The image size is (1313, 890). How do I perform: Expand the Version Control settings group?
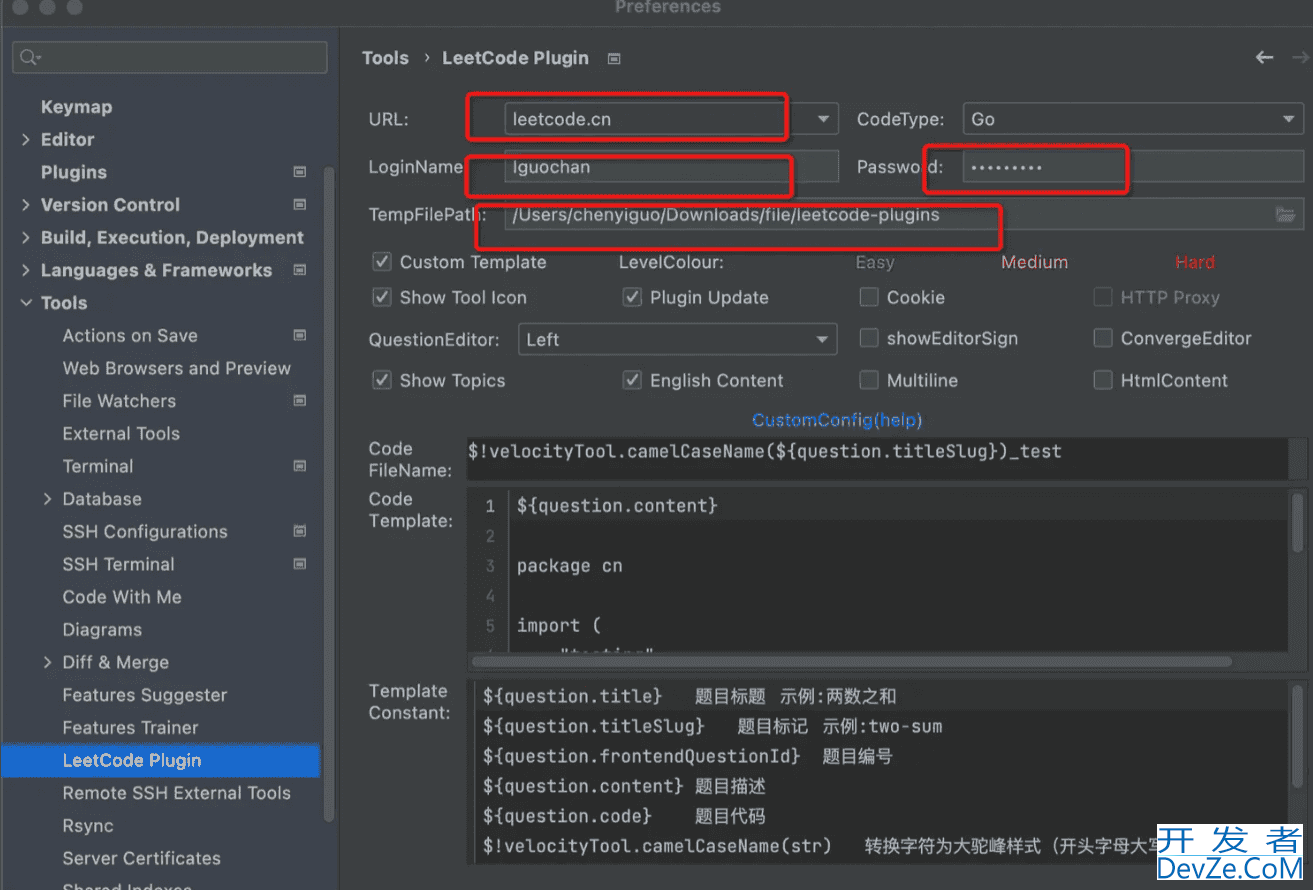tap(26, 205)
